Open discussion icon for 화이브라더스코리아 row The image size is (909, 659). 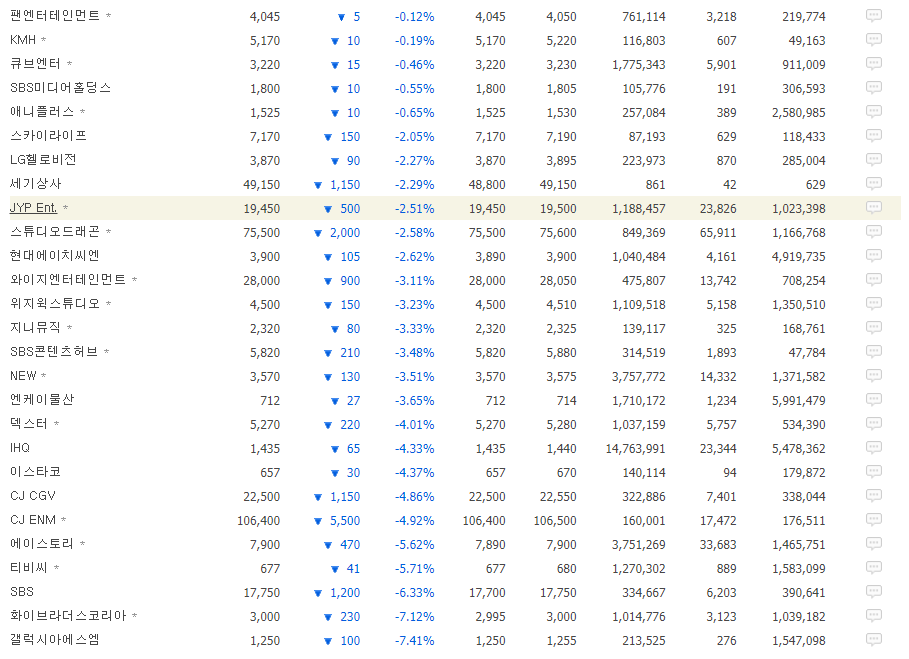(874, 616)
